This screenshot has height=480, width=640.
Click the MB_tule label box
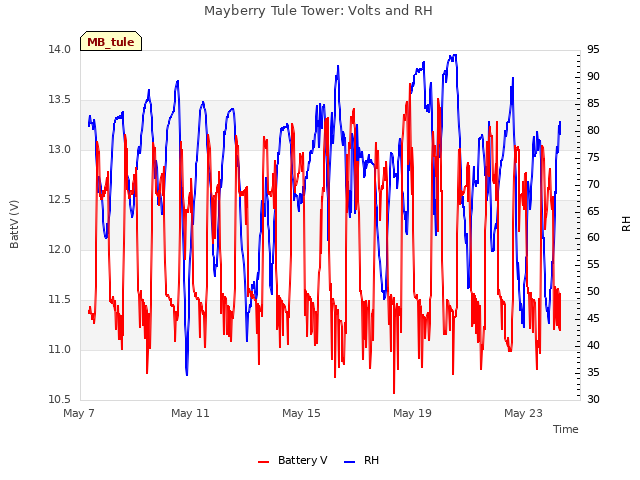[111, 41]
